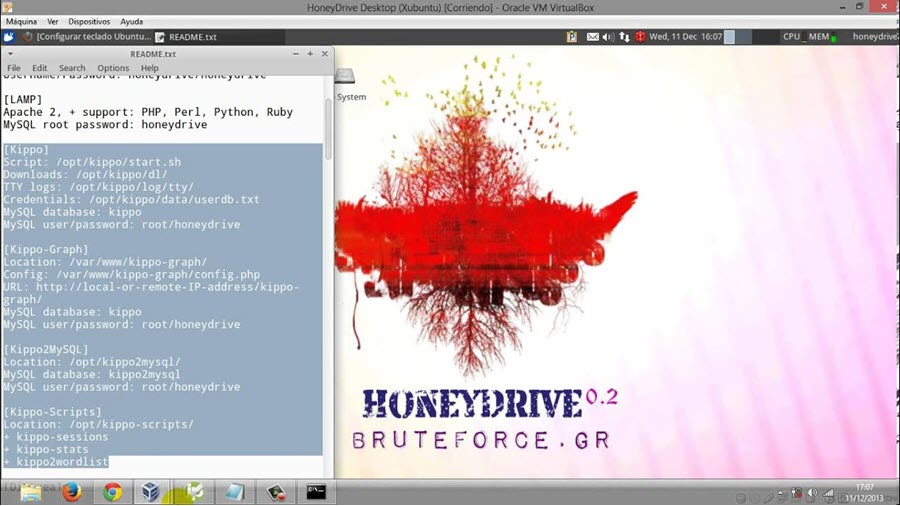Click the "+ kippo-stats" line
This screenshot has height=506, width=900.
click(46, 450)
